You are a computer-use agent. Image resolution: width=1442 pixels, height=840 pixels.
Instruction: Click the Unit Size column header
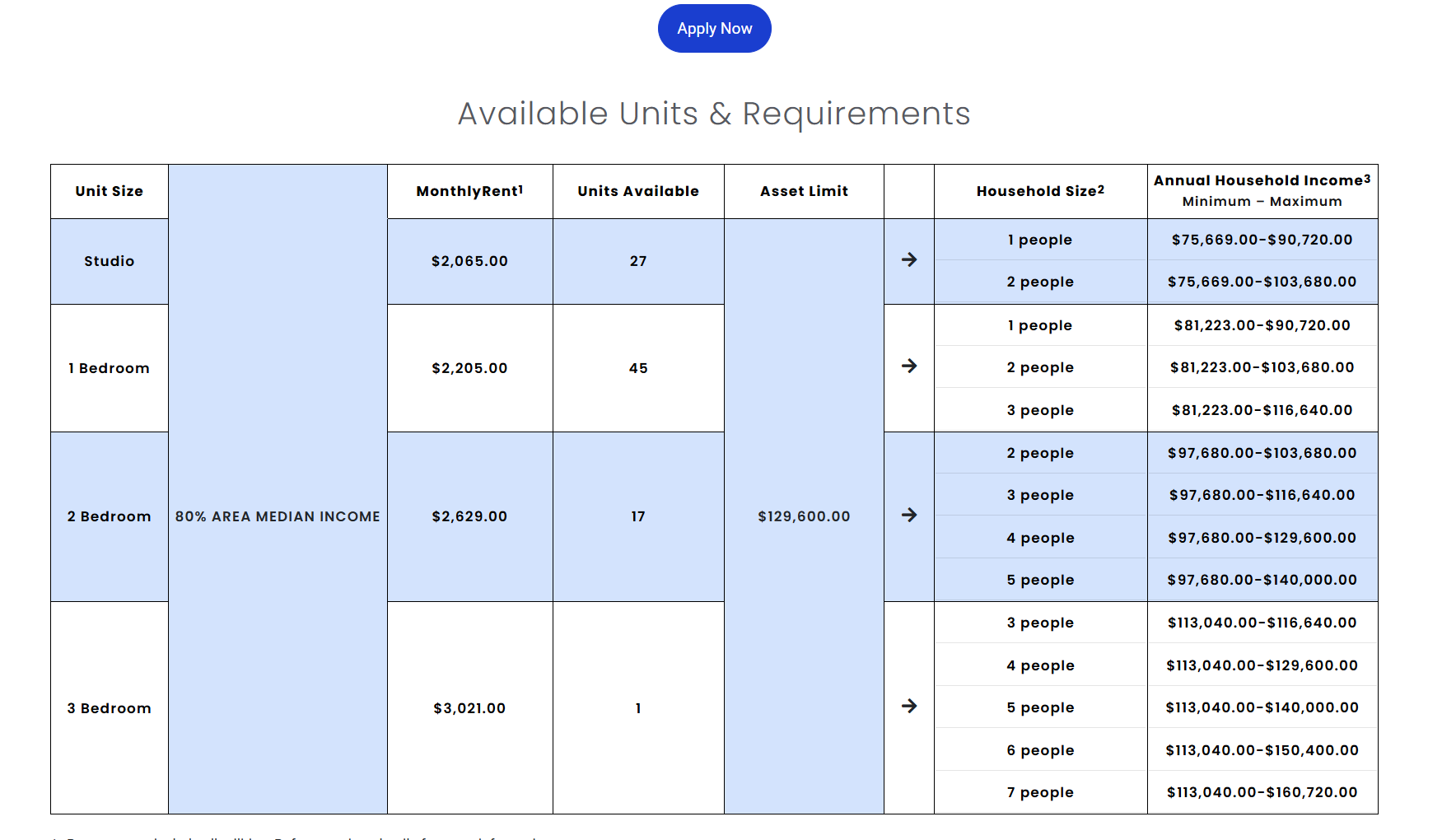(110, 191)
